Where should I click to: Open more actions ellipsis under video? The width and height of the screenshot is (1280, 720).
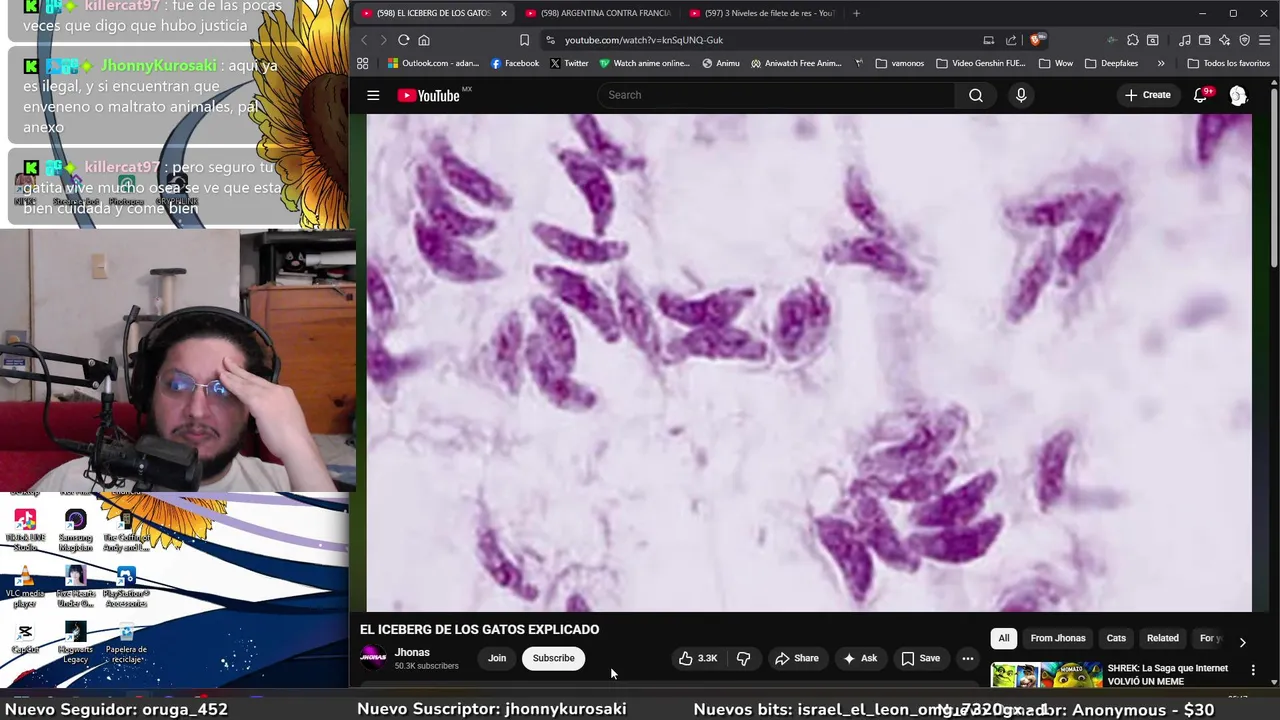(967, 658)
